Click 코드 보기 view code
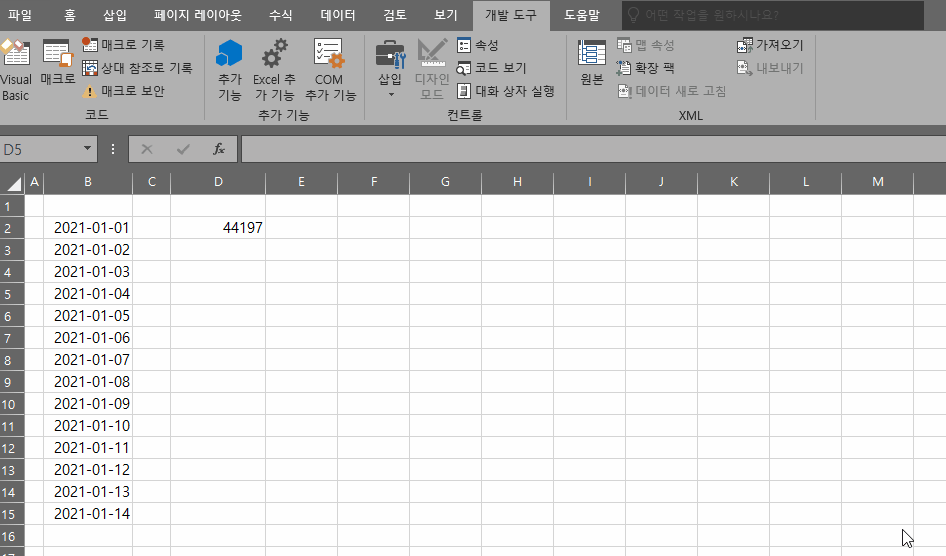This screenshot has height=556, width=946. 492,68
